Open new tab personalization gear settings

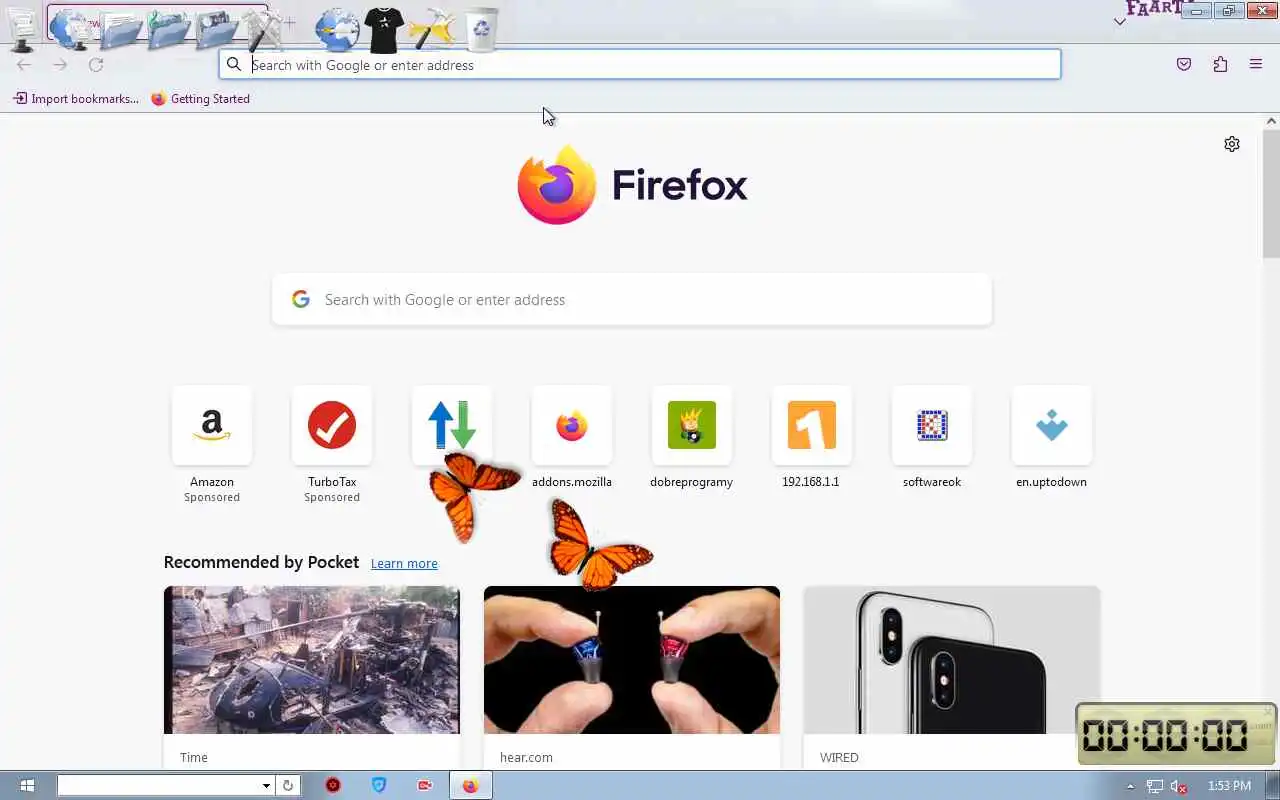tap(1232, 144)
